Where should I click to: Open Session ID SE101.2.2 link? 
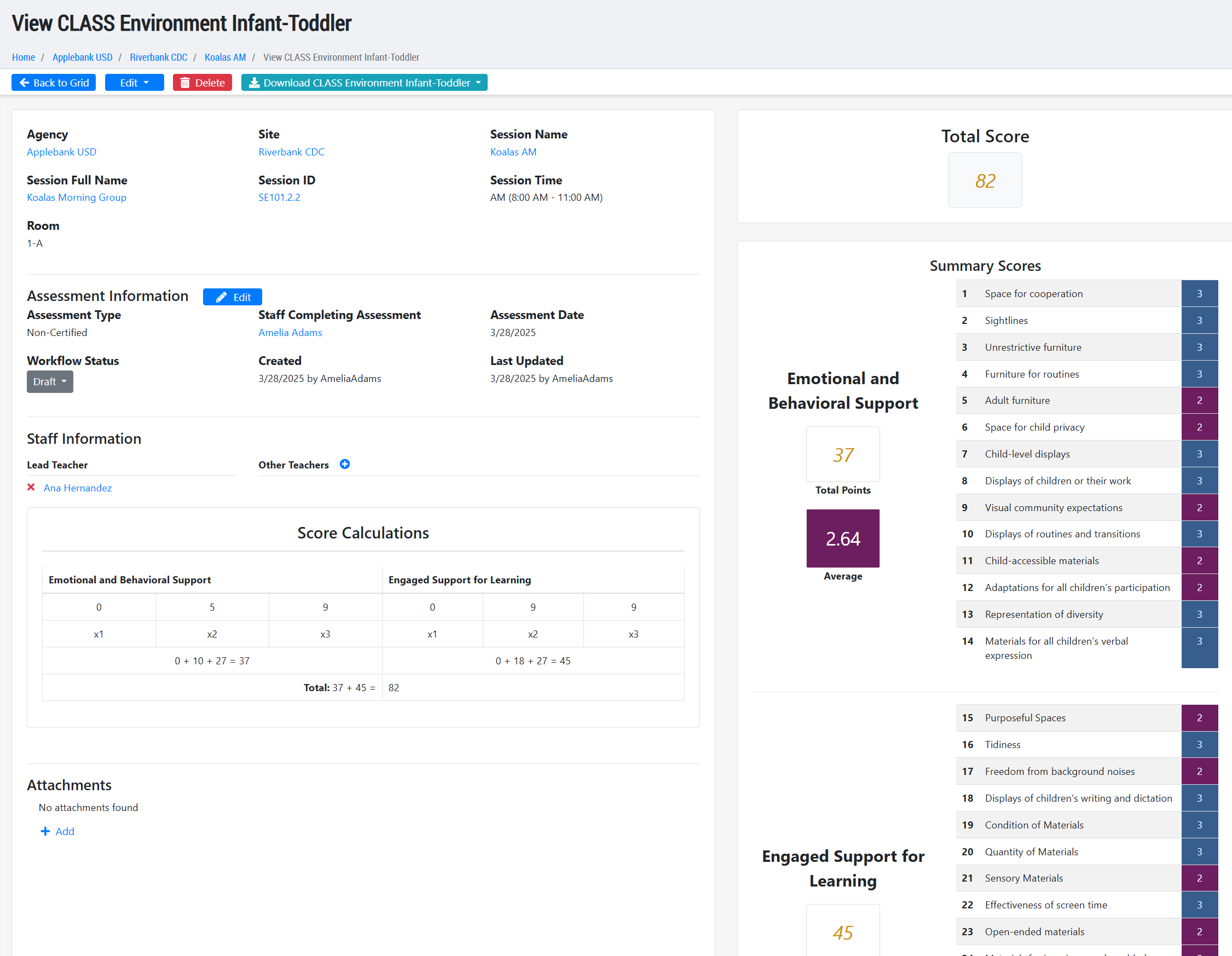click(x=279, y=198)
